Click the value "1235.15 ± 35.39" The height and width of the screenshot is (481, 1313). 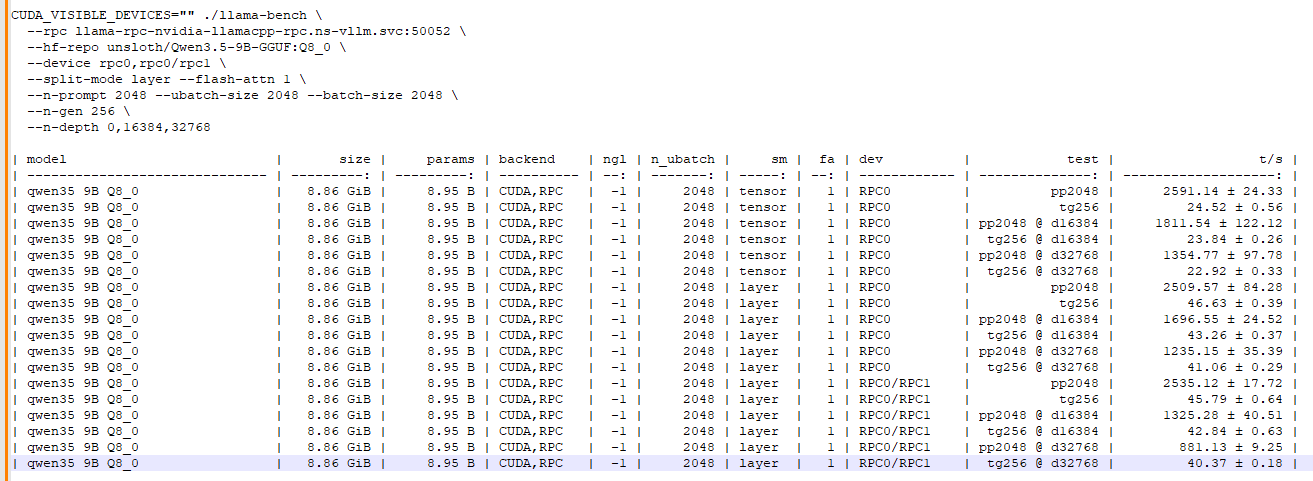pyautogui.click(x=1223, y=351)
